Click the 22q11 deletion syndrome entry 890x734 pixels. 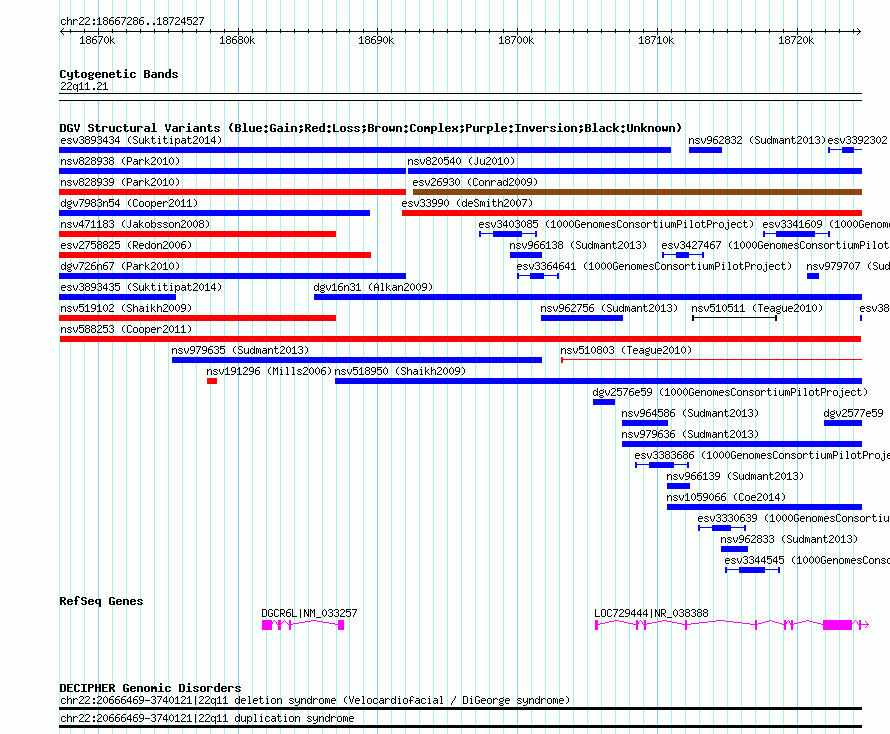coord(315,701)
